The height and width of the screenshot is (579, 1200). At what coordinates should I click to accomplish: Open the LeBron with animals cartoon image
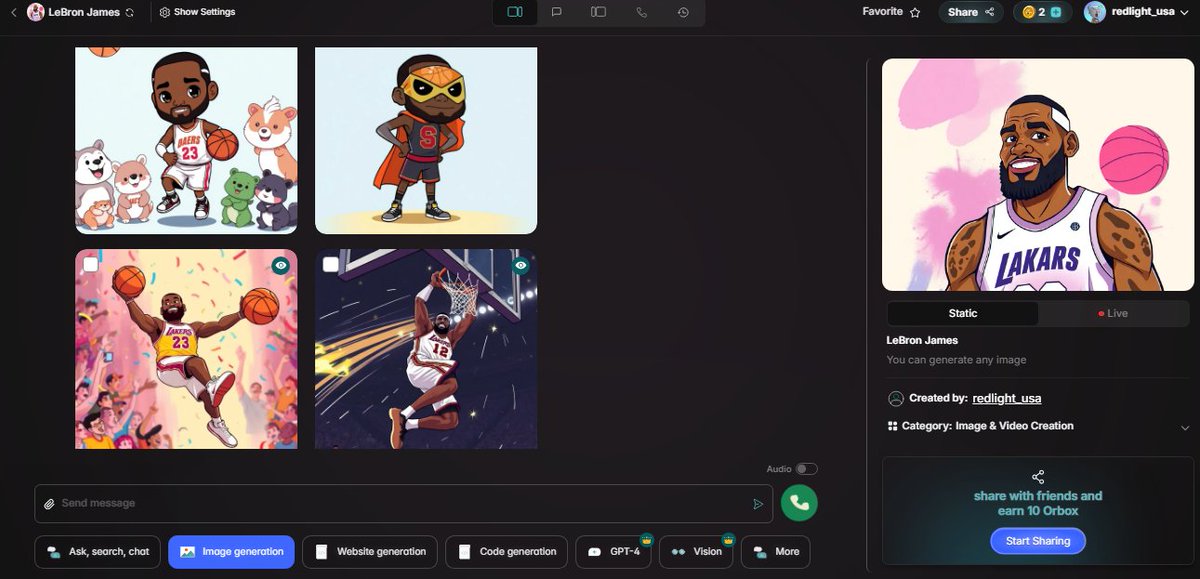point(186,140)
